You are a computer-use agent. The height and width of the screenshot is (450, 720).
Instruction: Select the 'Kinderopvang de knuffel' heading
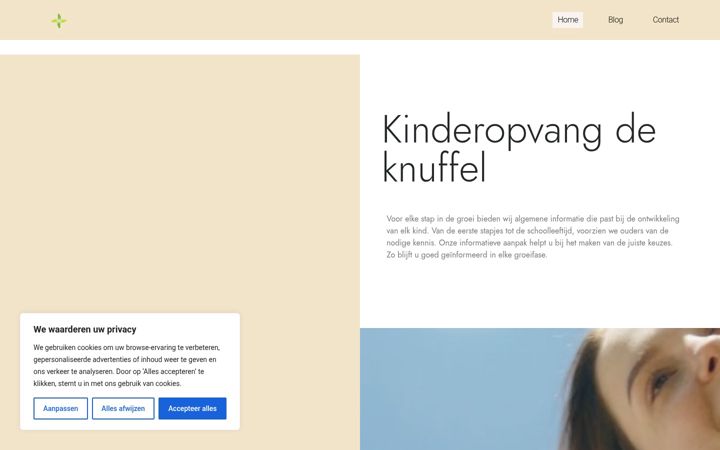(x=519, y=149)
